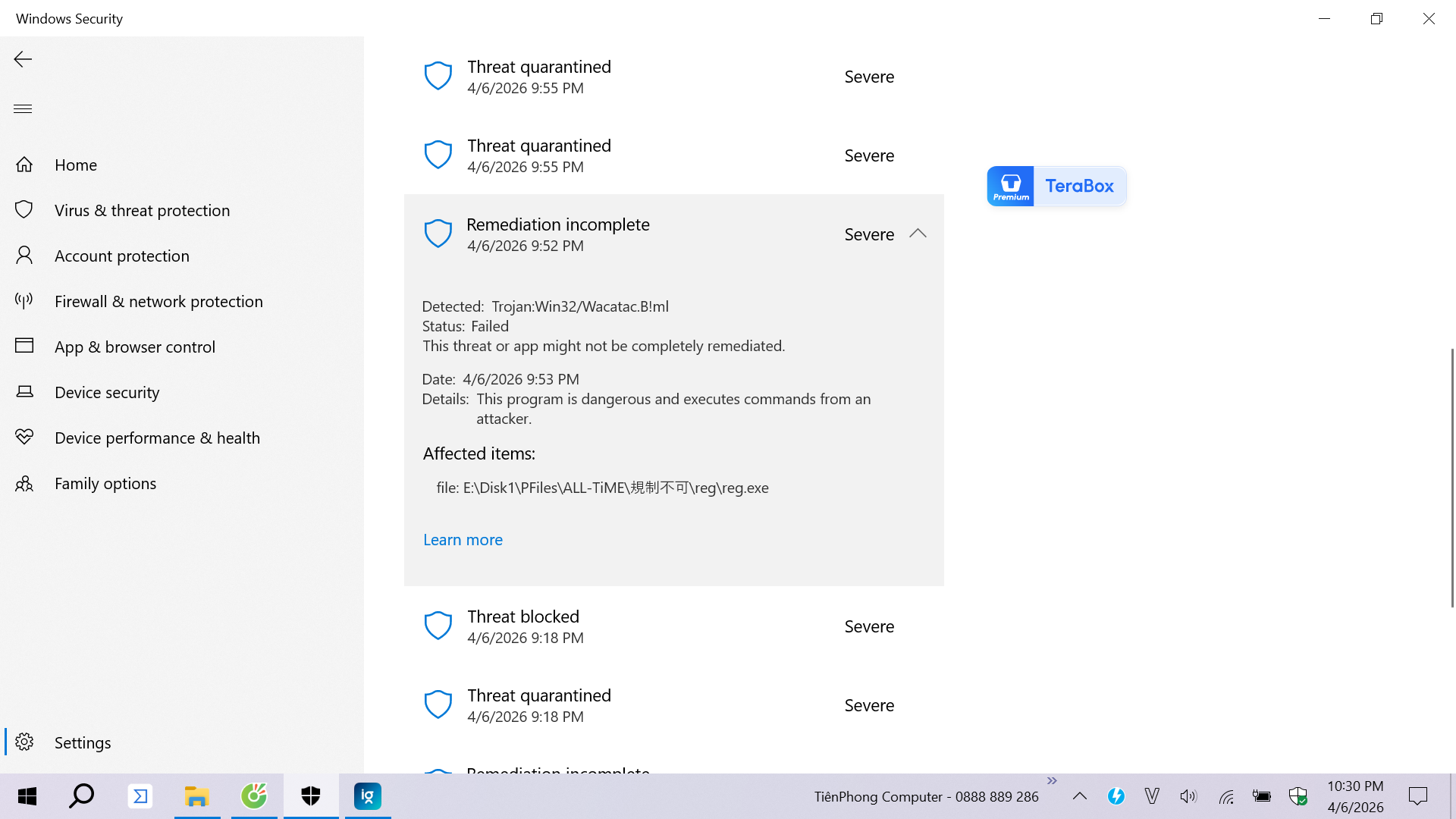The height and width of the screenshot is (819, 1456).
Task: Expand the top Threat quarantined 9:55 PM entry
Action: (673, 77)
